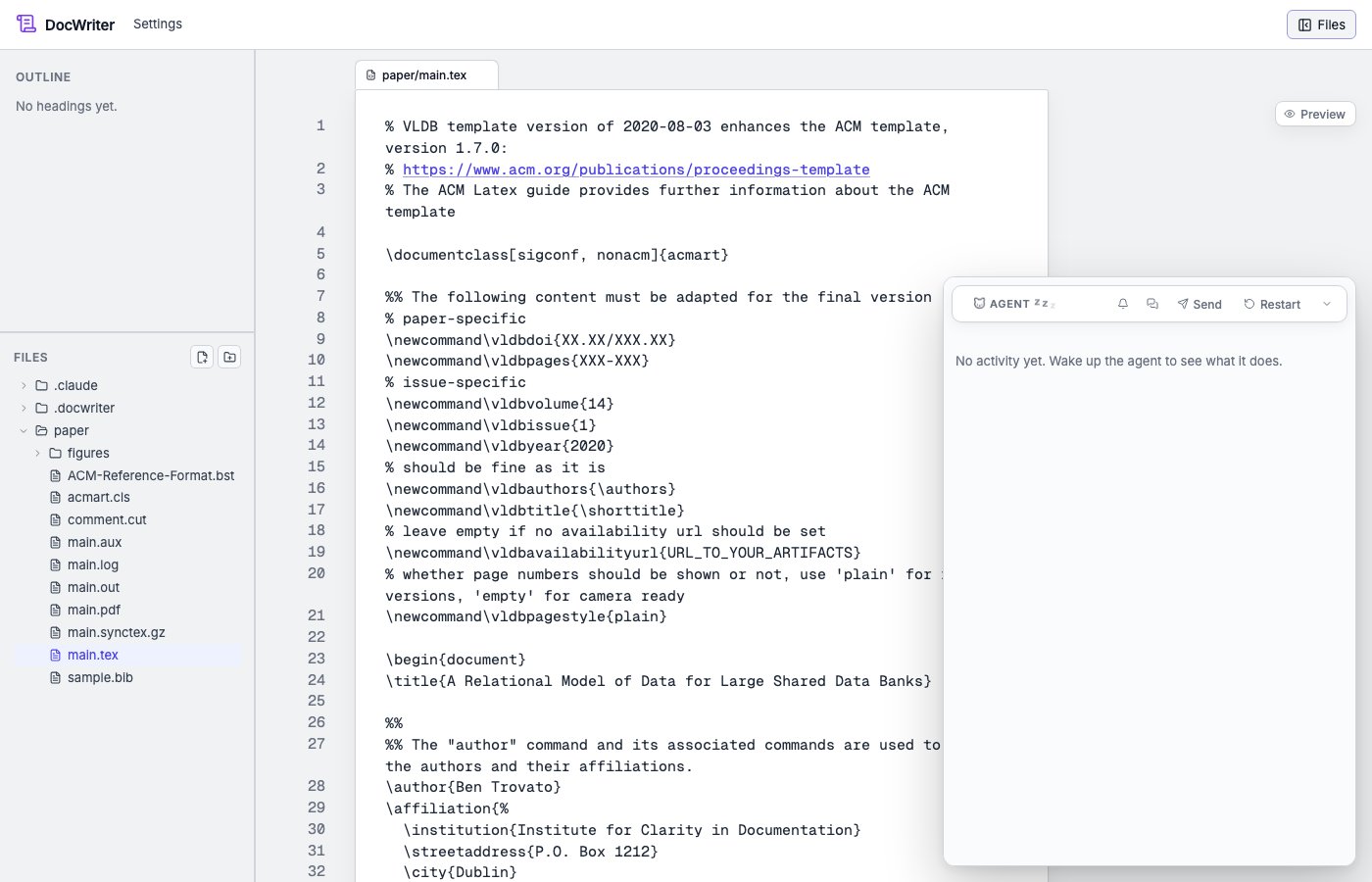This screenshot has height=882, width=1372.
Task: Click the .claude folder icon
Action: 42,385
